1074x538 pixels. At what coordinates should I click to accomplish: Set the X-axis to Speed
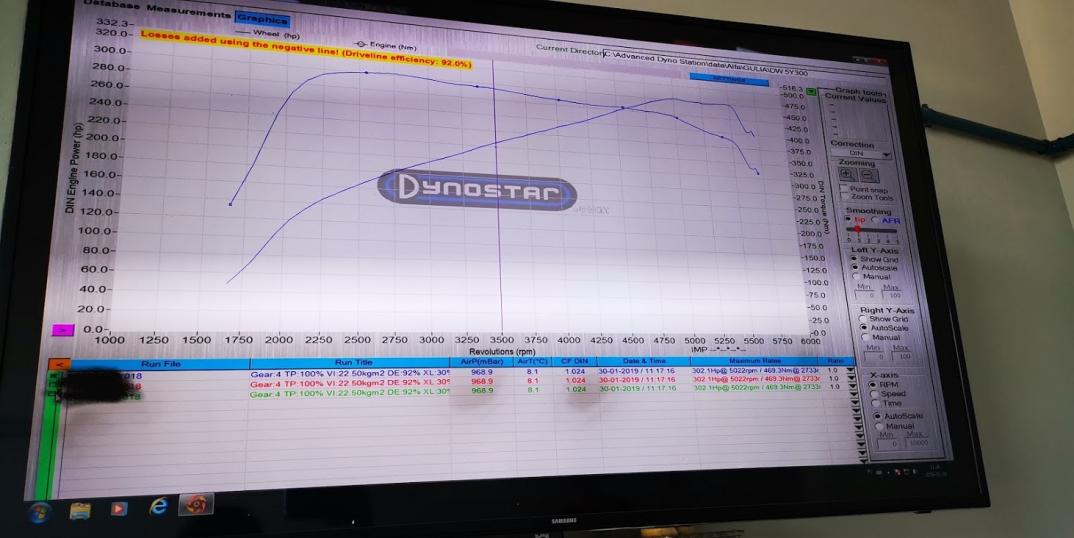(875, 394)
